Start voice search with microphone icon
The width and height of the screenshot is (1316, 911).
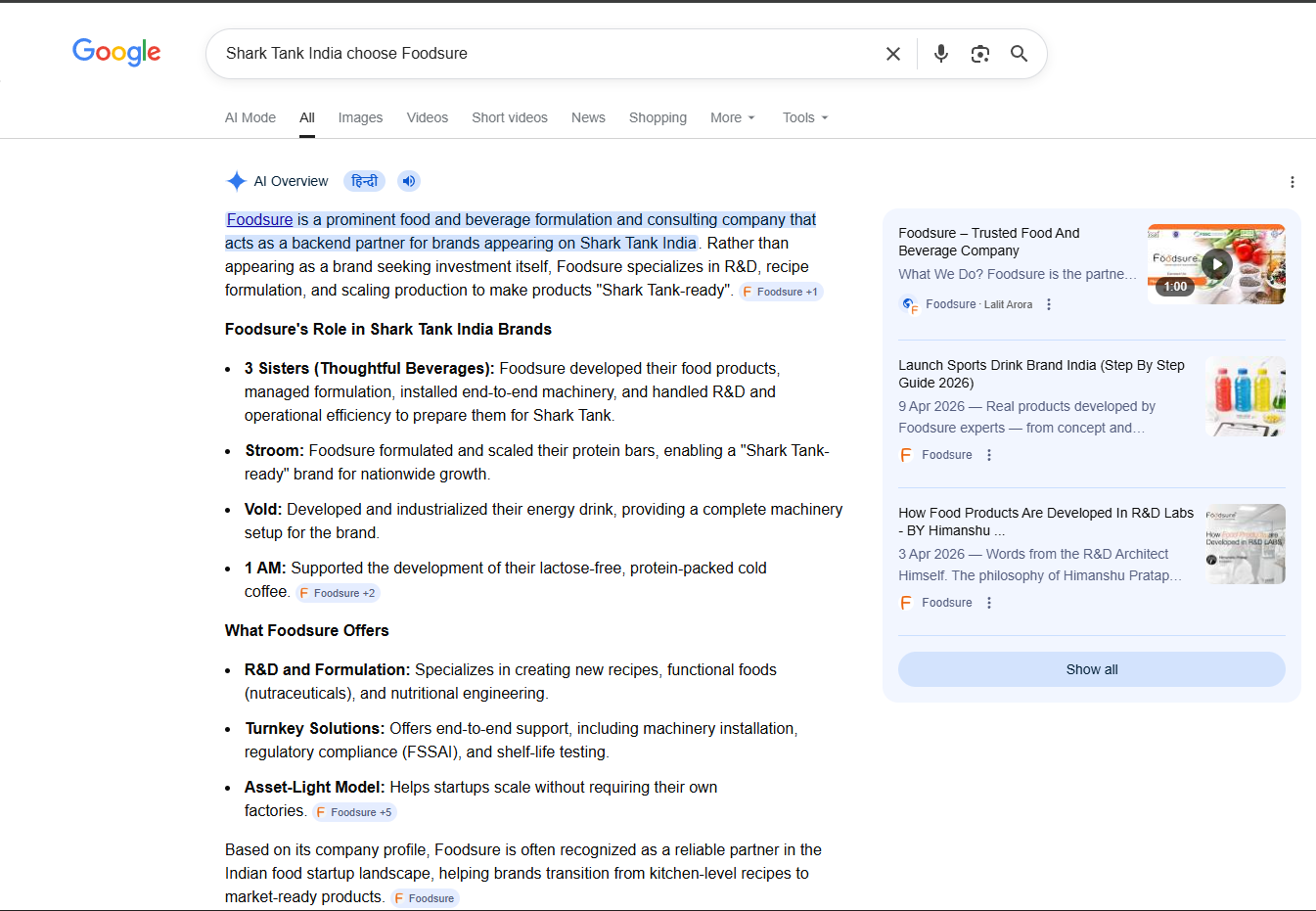click(940, 54)
